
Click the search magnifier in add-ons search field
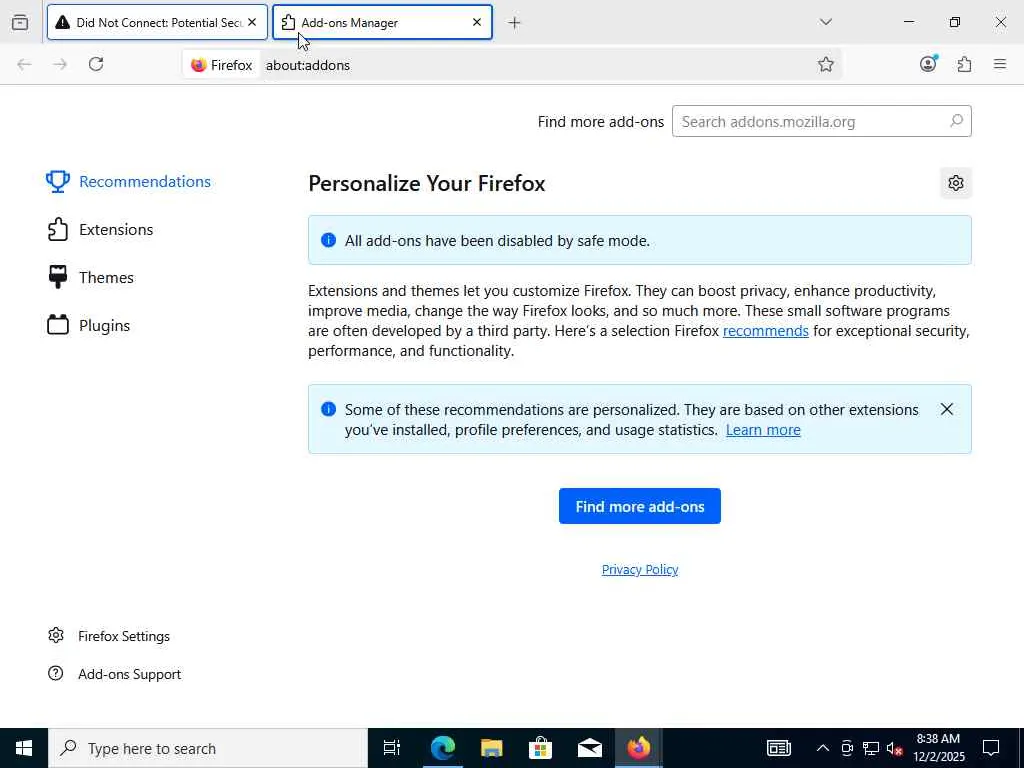point(956,121)
